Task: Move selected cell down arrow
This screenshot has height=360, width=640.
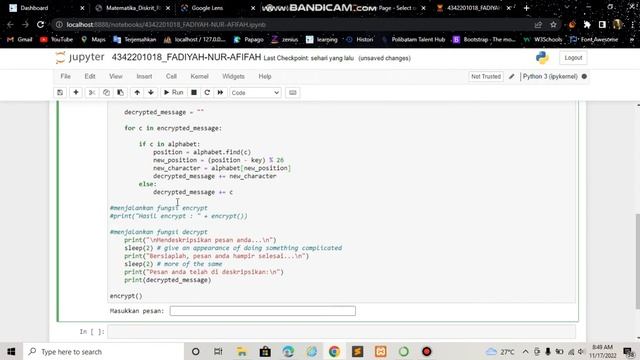Action: click(151, 93)
